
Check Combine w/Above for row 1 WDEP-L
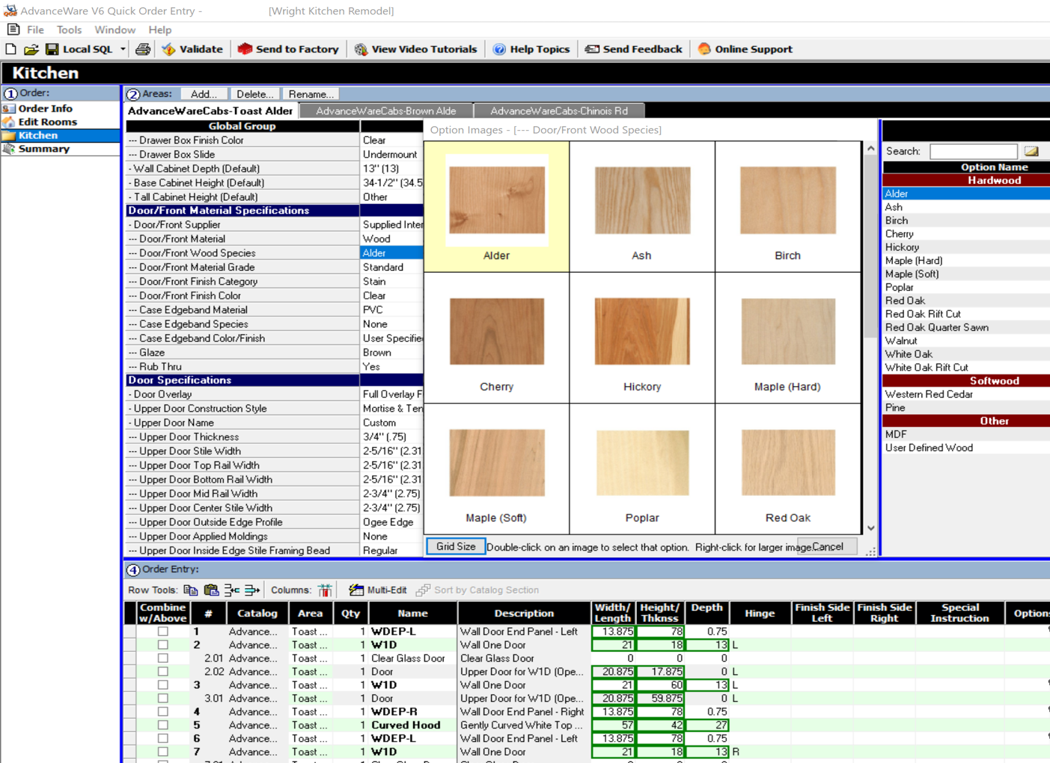click(163, 632)
